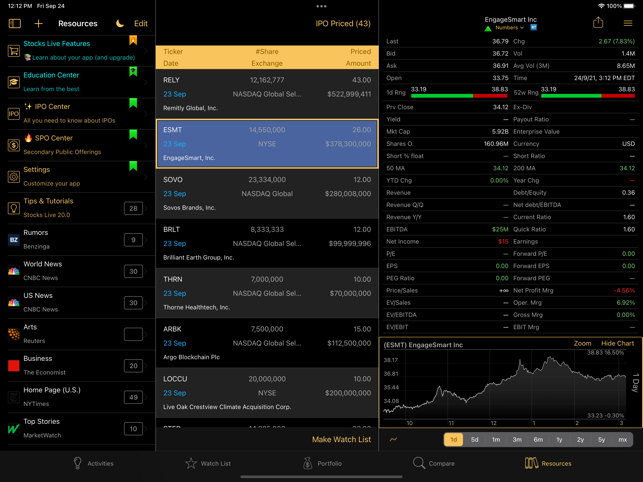Select the 3m chart range
Screen dimensions: 643x482
pos(517,439)
